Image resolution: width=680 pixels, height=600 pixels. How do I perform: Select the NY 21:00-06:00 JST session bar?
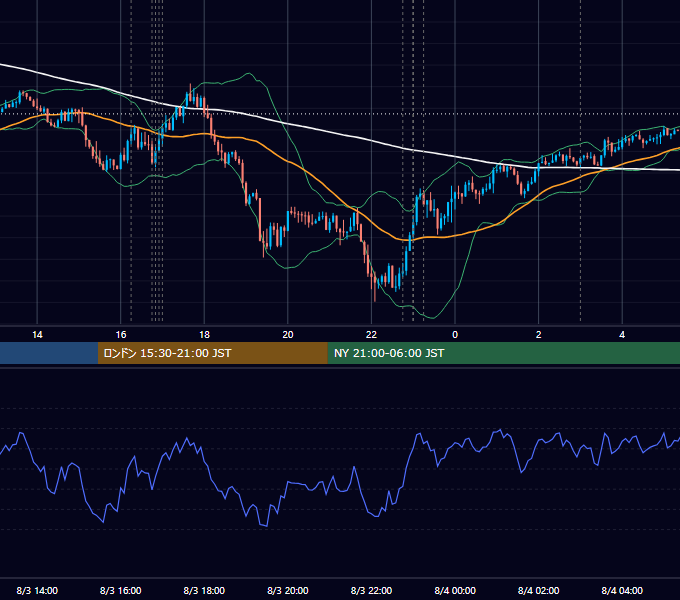(x=503, y=353)
